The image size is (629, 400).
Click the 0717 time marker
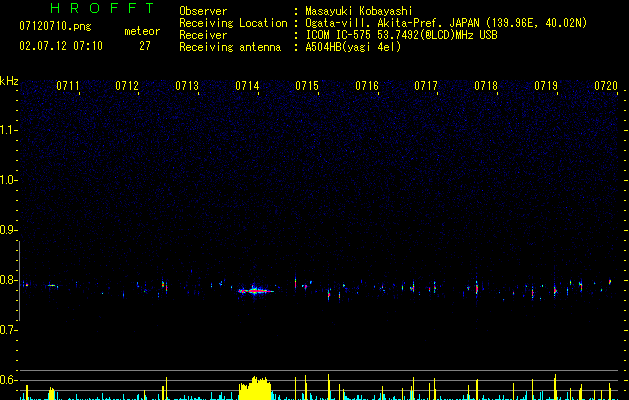point(426,86)
